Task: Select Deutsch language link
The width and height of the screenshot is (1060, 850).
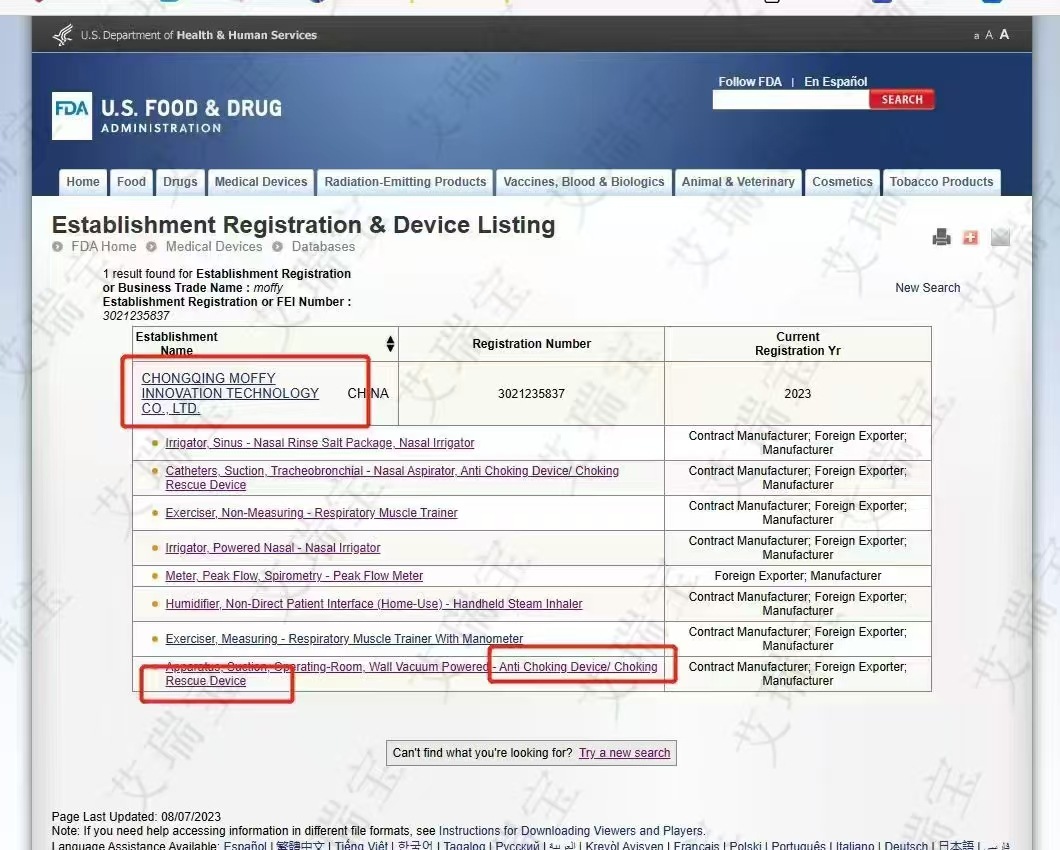Action: 906,846
